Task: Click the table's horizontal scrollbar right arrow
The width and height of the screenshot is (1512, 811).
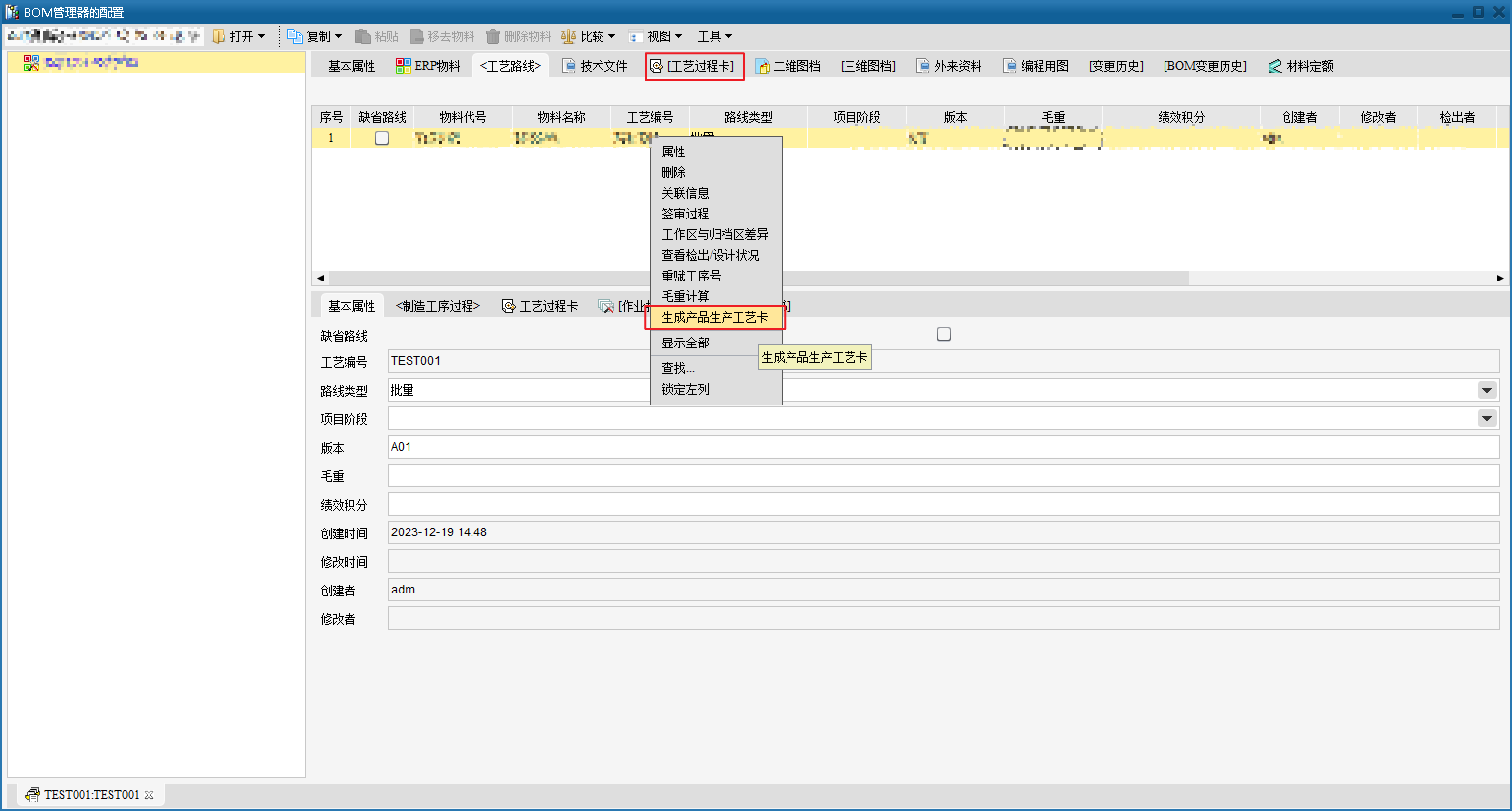Action: pyautogui.click(x=1500, y=278)
